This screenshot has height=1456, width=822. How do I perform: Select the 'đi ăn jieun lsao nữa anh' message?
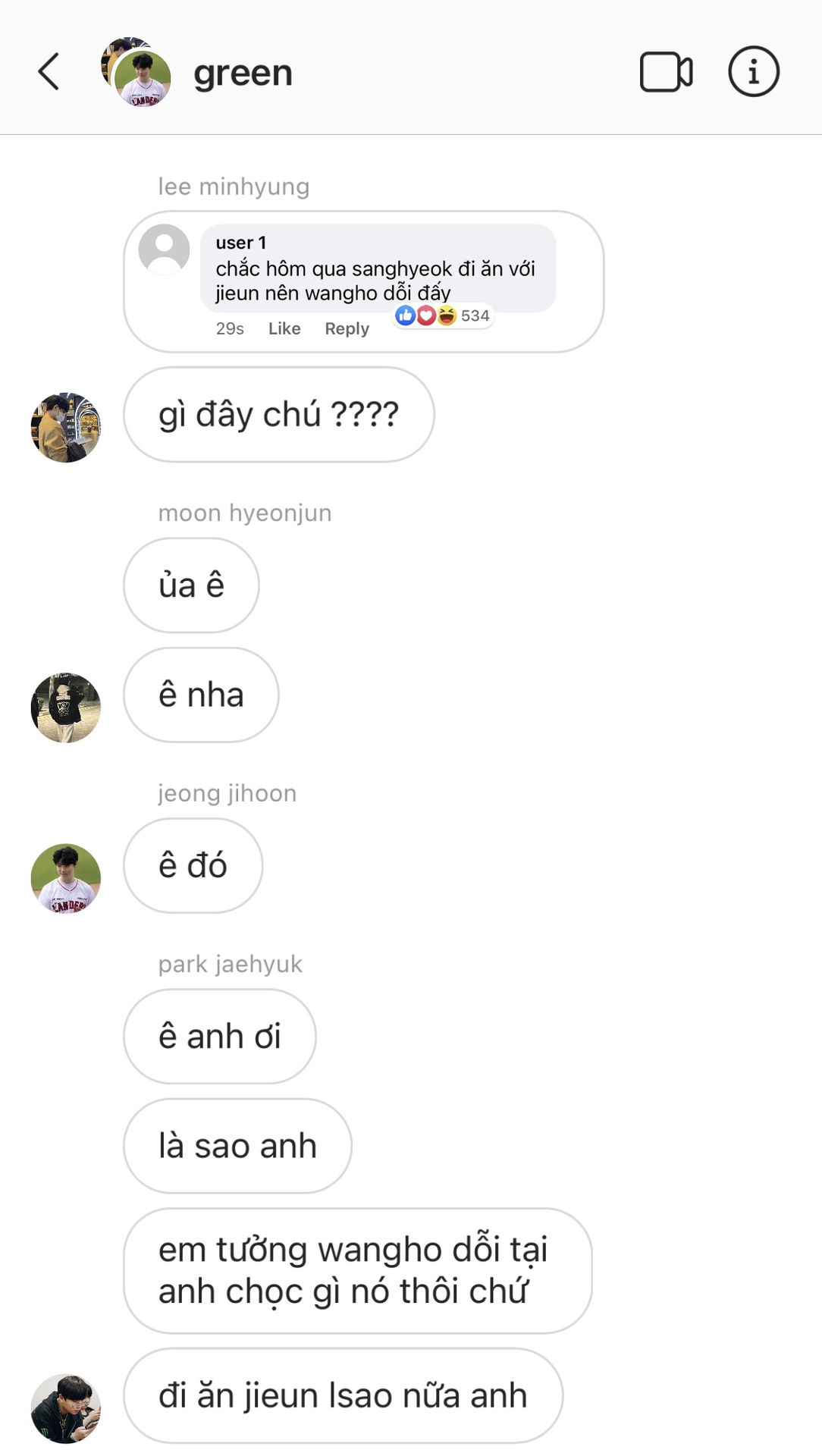[343, 1395]
